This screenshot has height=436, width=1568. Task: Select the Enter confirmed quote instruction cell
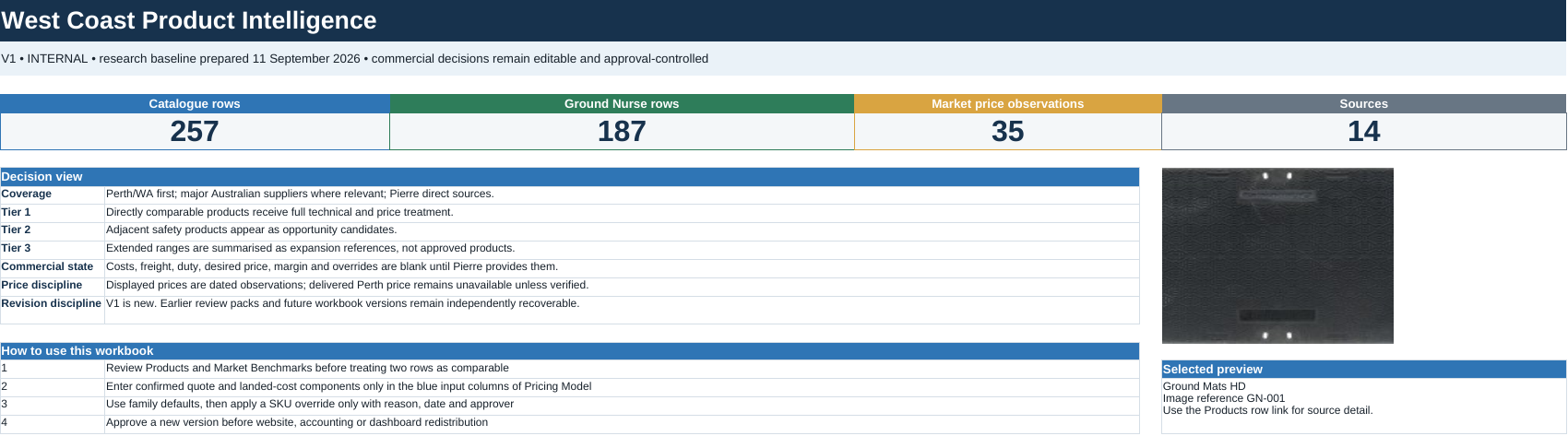click(x=622, y=387)
